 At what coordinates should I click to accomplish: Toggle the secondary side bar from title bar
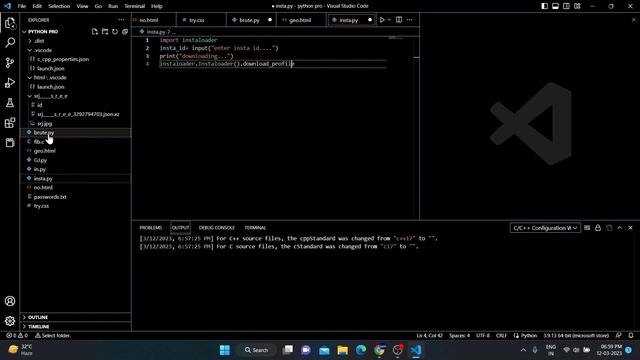point(566,6)
